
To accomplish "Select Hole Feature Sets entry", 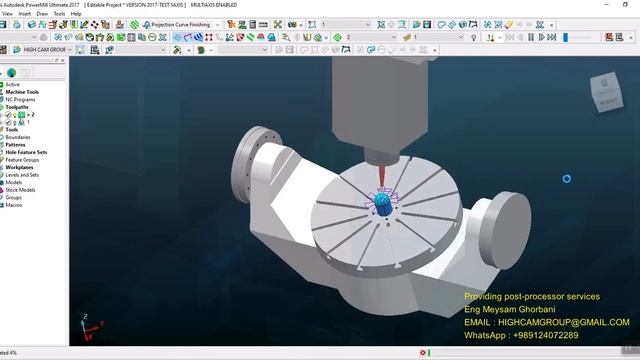I will coord(26,152).
